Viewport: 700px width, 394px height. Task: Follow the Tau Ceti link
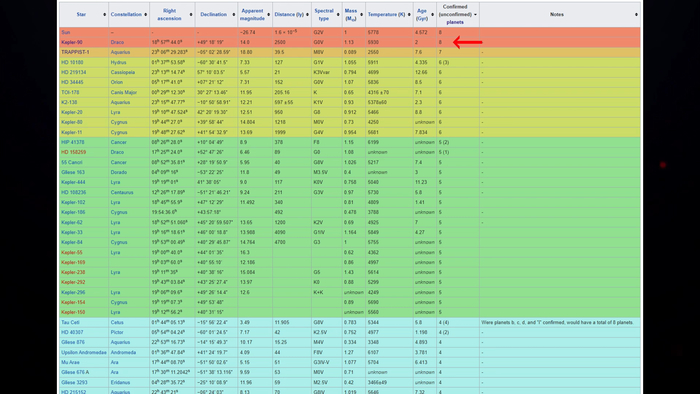[70, 322]
